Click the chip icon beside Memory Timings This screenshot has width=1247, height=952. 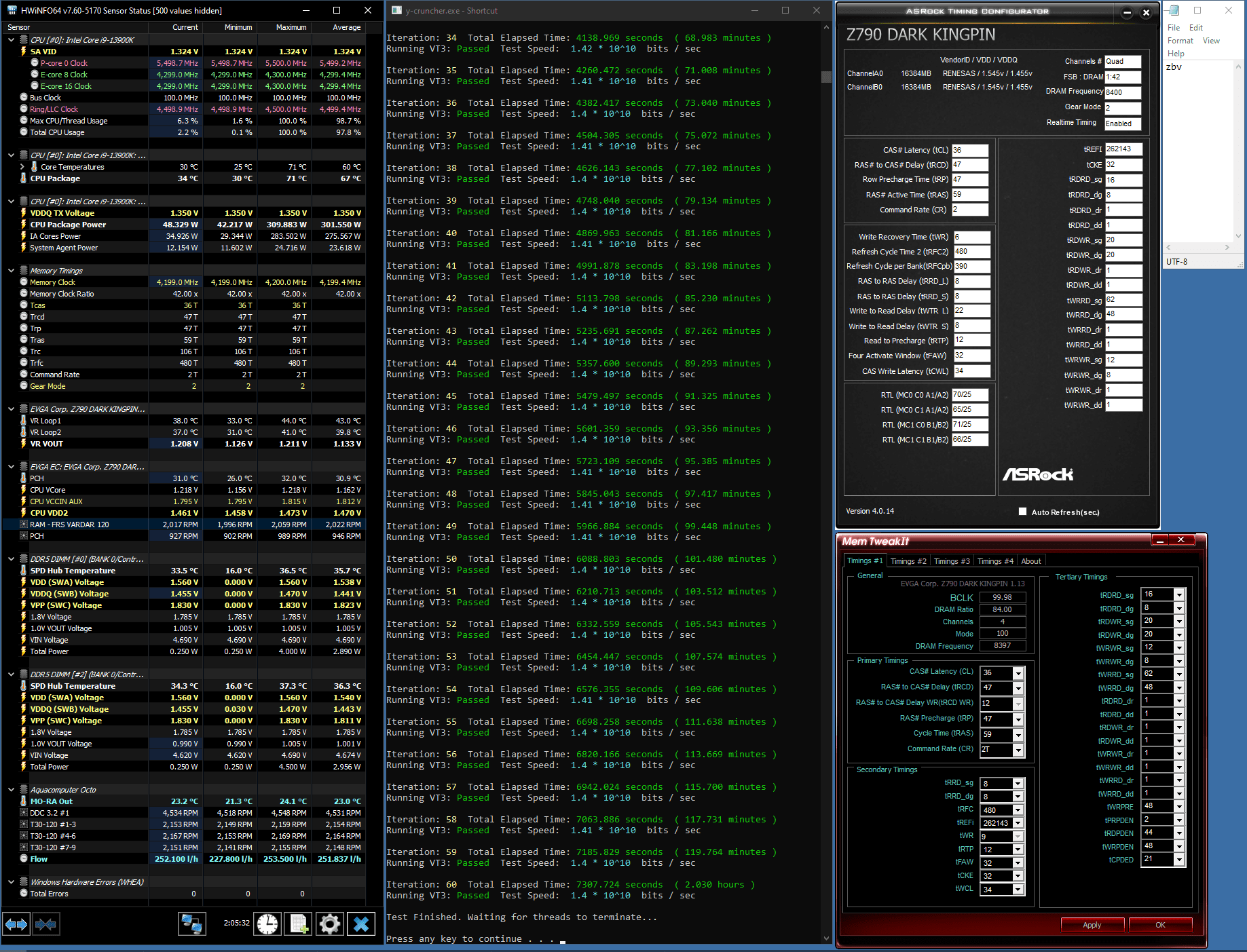point(24,271)
